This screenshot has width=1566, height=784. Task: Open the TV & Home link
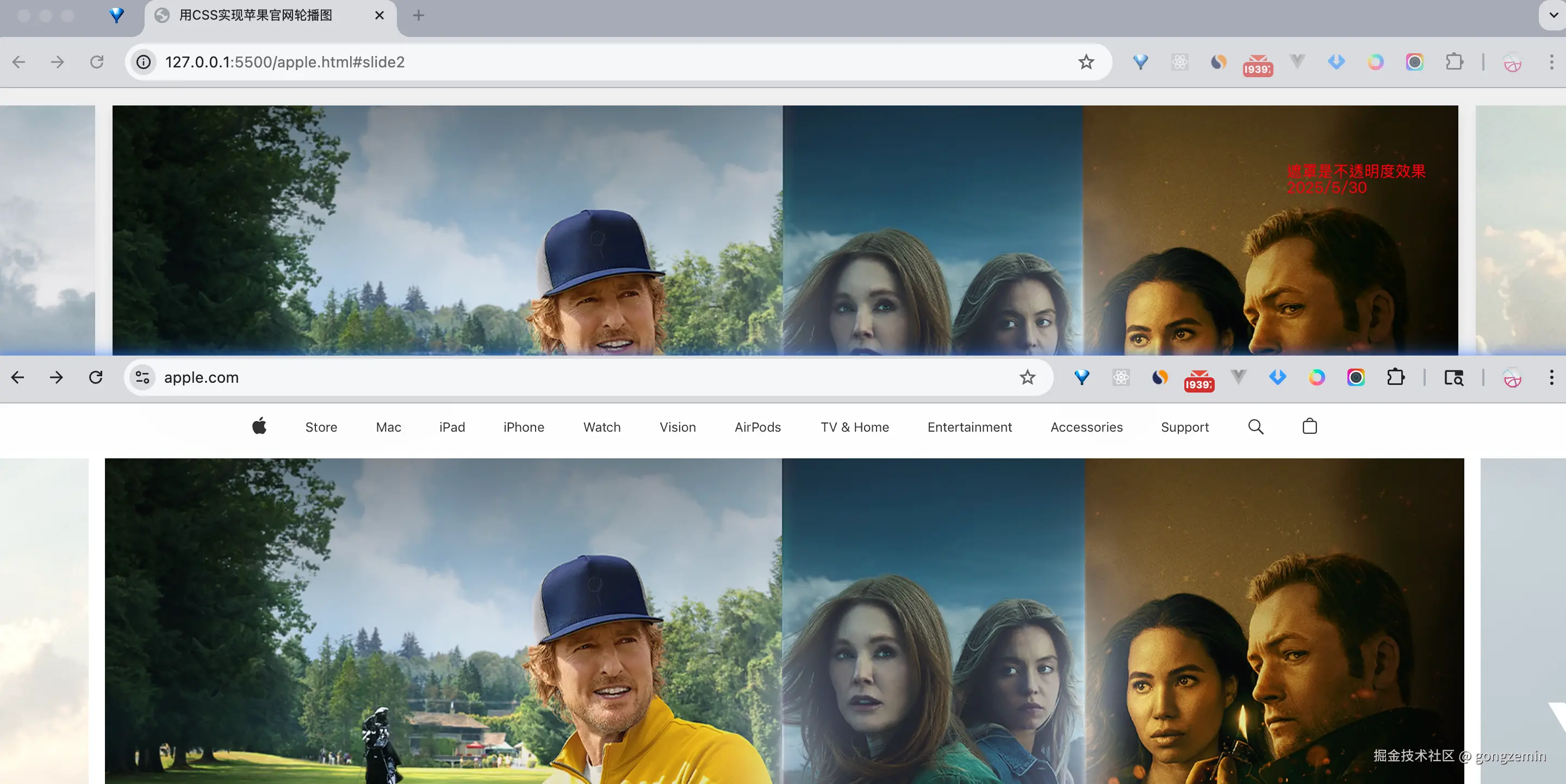854,427
